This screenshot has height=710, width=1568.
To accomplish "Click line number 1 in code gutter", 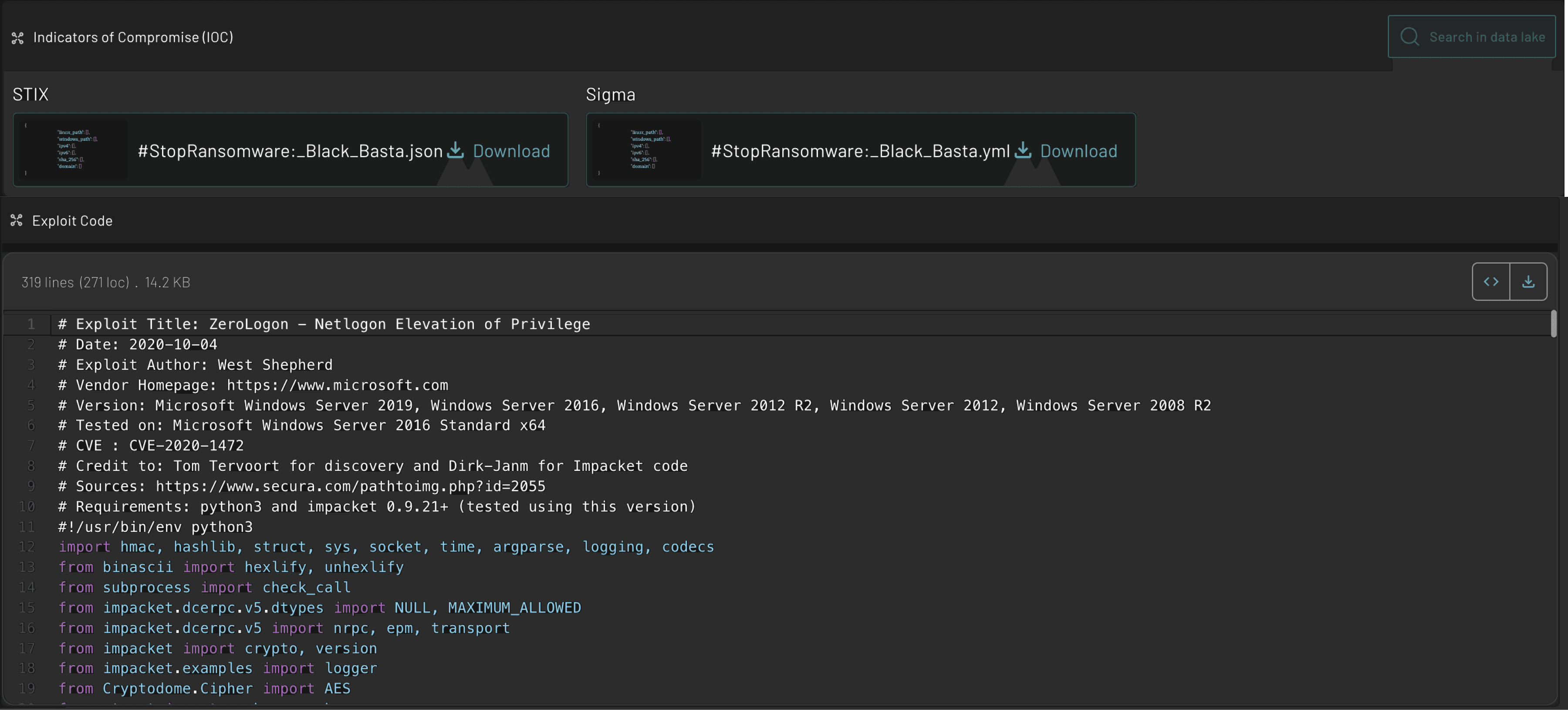I will pos(30,324).
